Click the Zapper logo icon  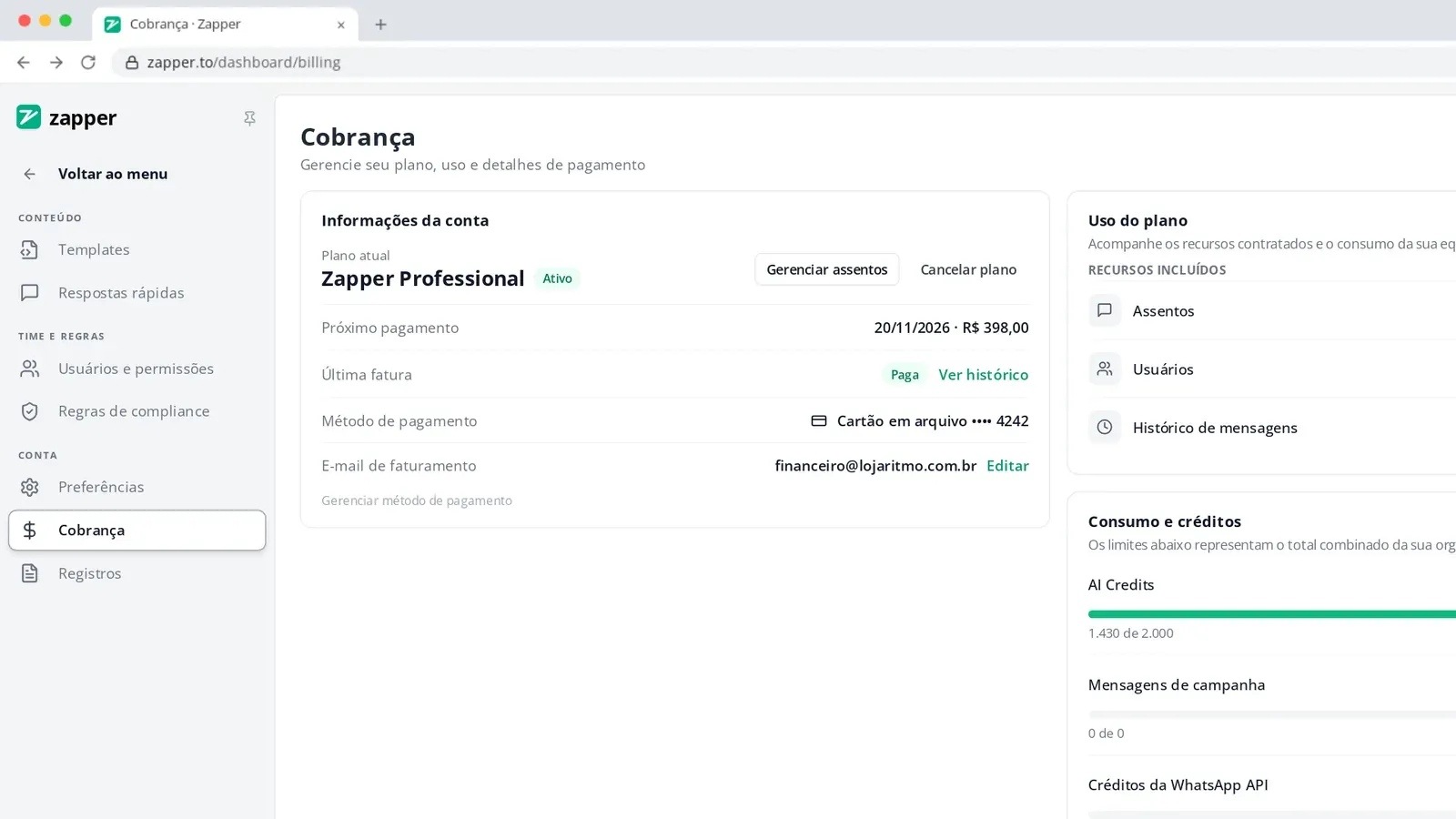(29, 117)
